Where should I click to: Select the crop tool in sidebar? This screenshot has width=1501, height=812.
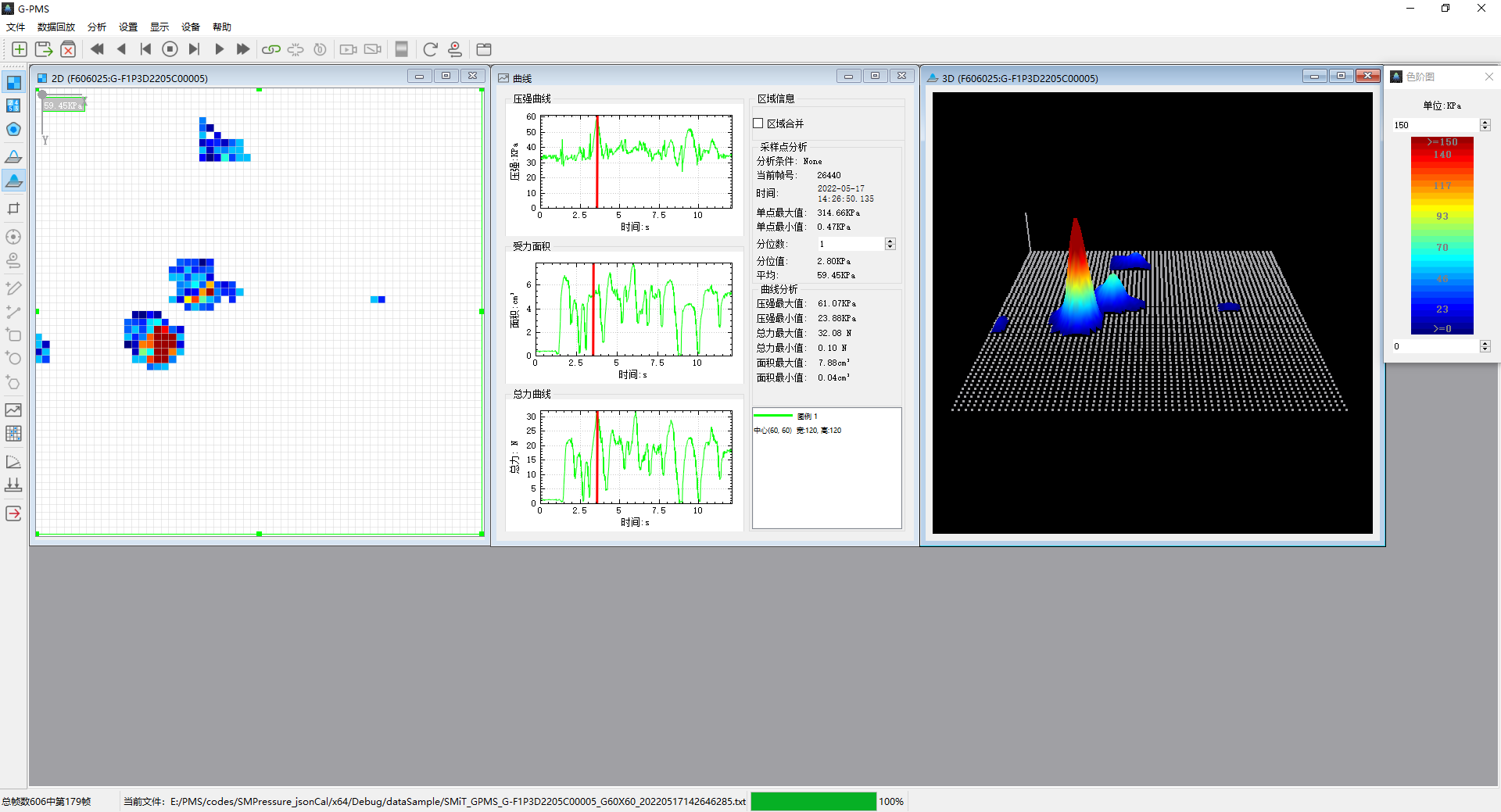point(13,209)
